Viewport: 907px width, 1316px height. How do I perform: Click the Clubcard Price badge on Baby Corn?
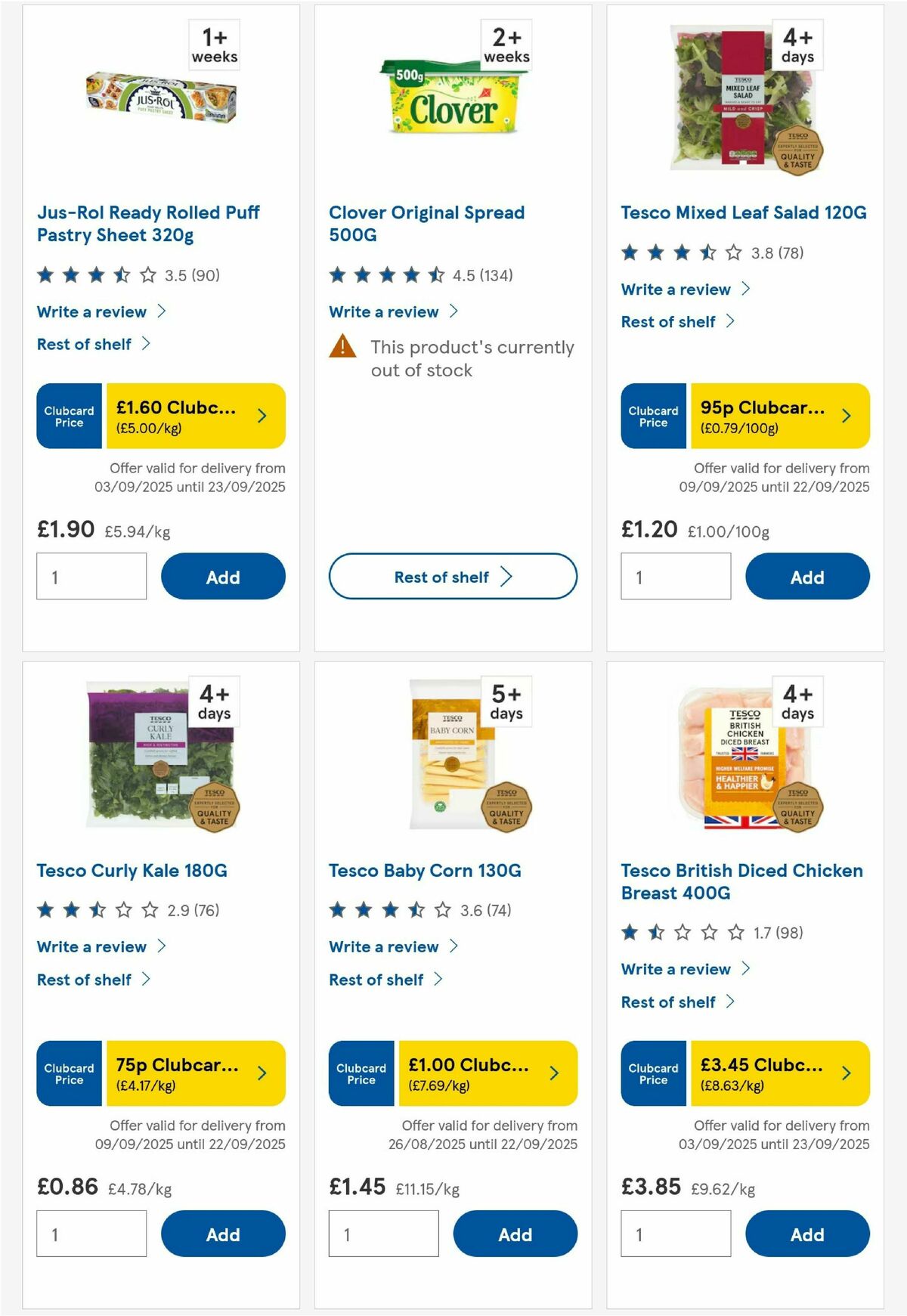pyautogui.click(x=453, y=1073)
